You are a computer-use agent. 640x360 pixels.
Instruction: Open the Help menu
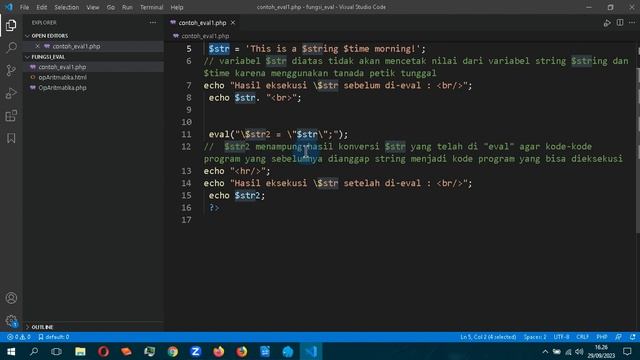177,7
